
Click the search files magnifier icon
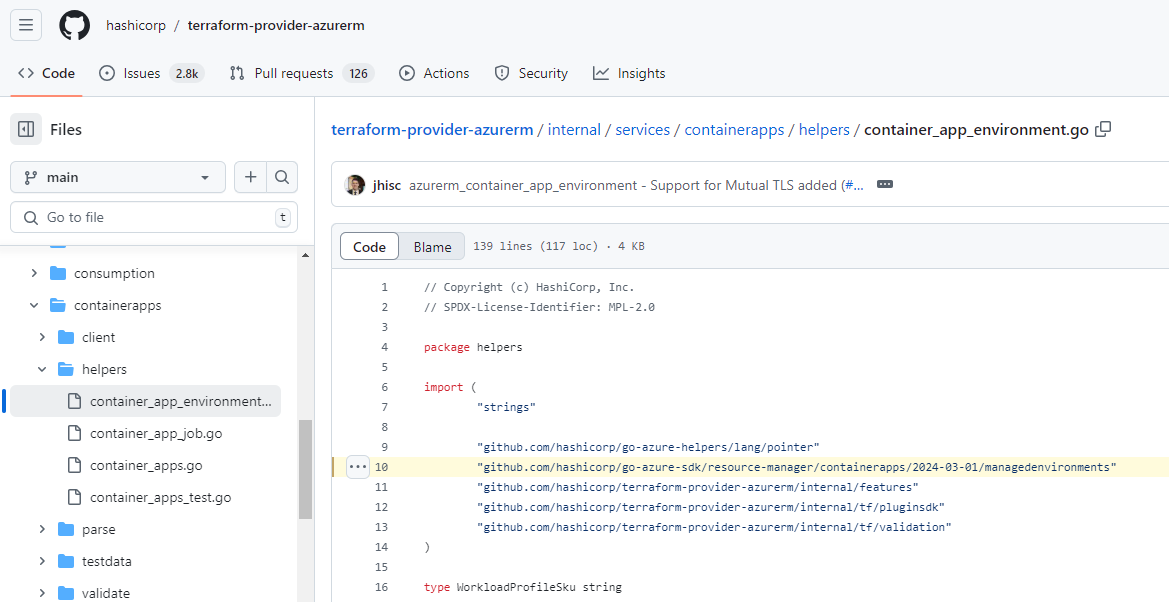(282, 177)
